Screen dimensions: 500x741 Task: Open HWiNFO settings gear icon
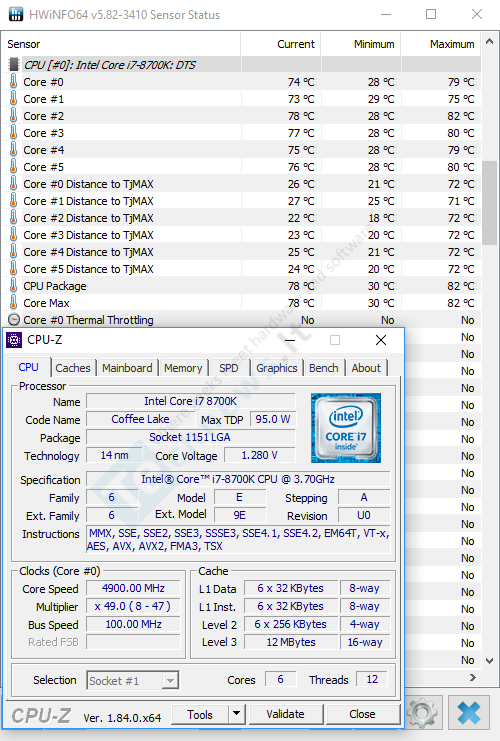point(422,712)
